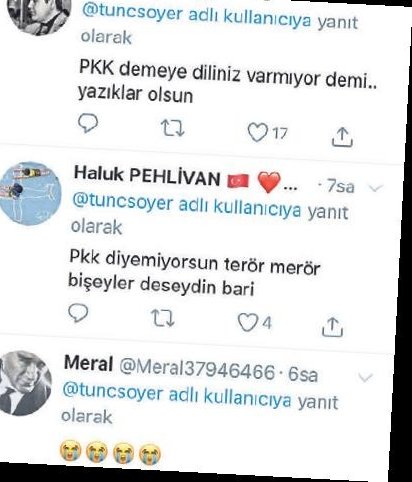
Task: Open the options chevron on Meral's tweet
Action: 365,378
